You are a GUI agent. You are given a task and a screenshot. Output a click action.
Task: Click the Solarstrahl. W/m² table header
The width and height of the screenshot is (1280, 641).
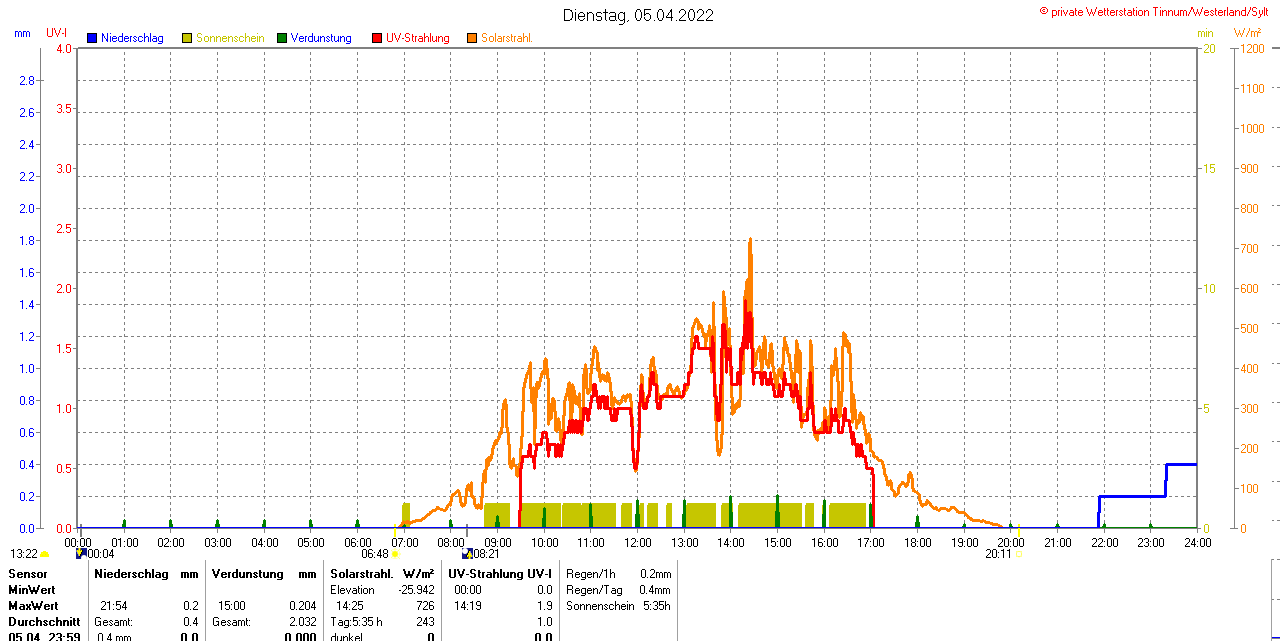click(382, 574)
